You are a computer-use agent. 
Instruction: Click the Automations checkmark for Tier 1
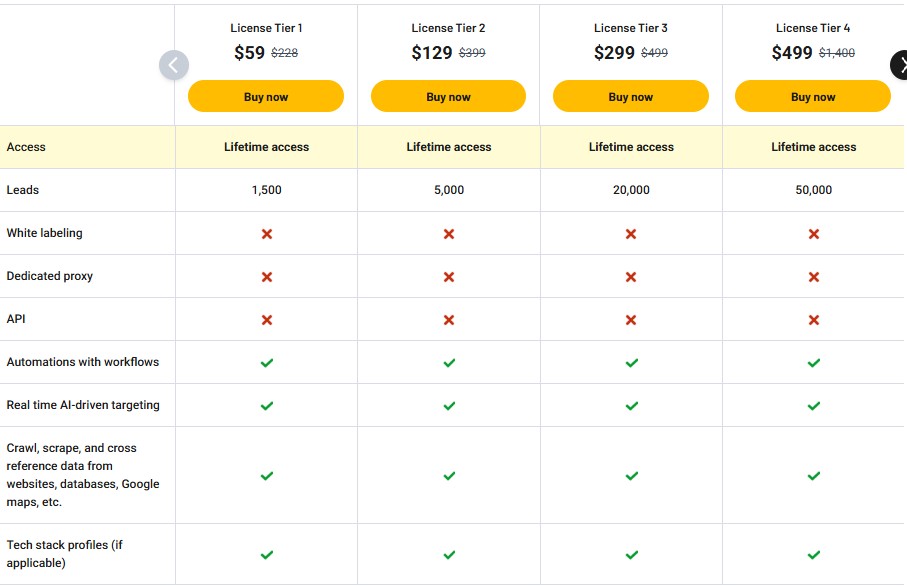[x=267, y=363]
